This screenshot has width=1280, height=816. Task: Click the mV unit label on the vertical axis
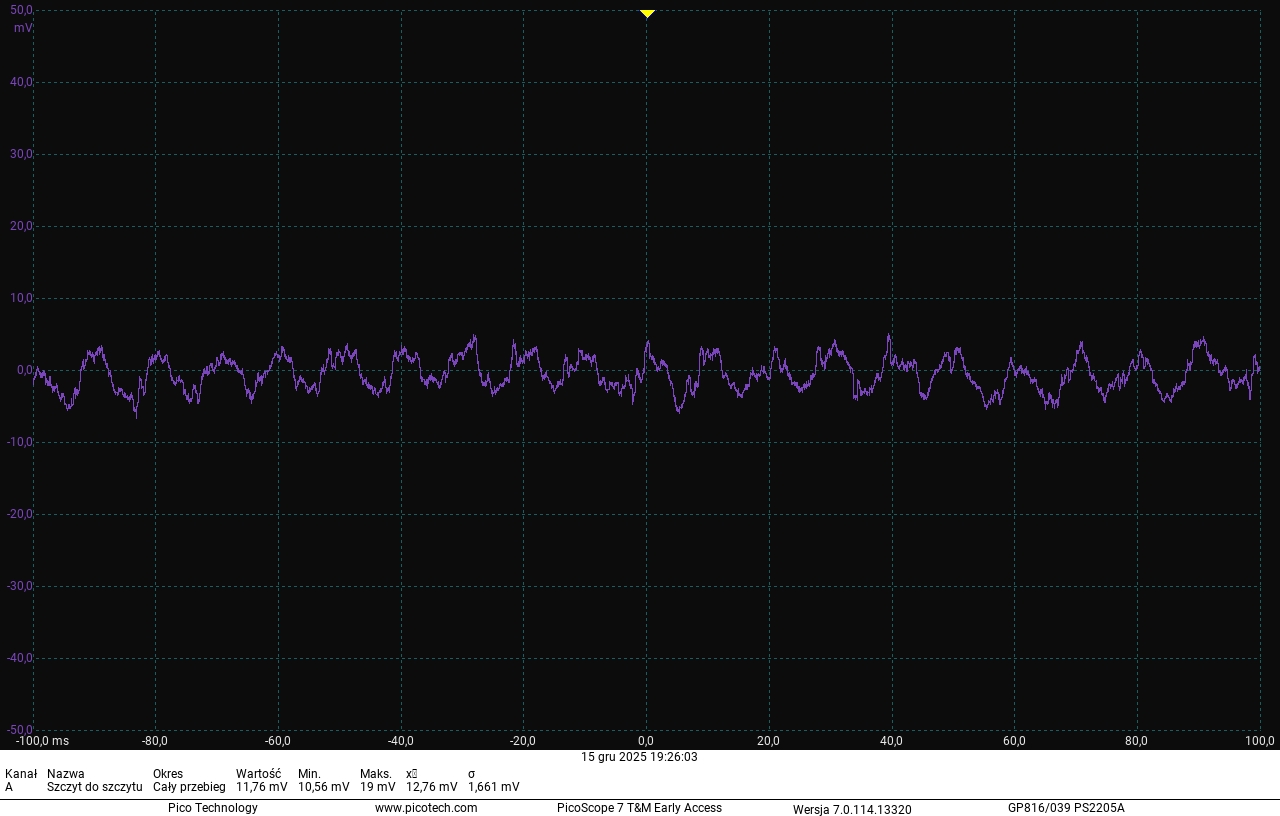point(22,28)
